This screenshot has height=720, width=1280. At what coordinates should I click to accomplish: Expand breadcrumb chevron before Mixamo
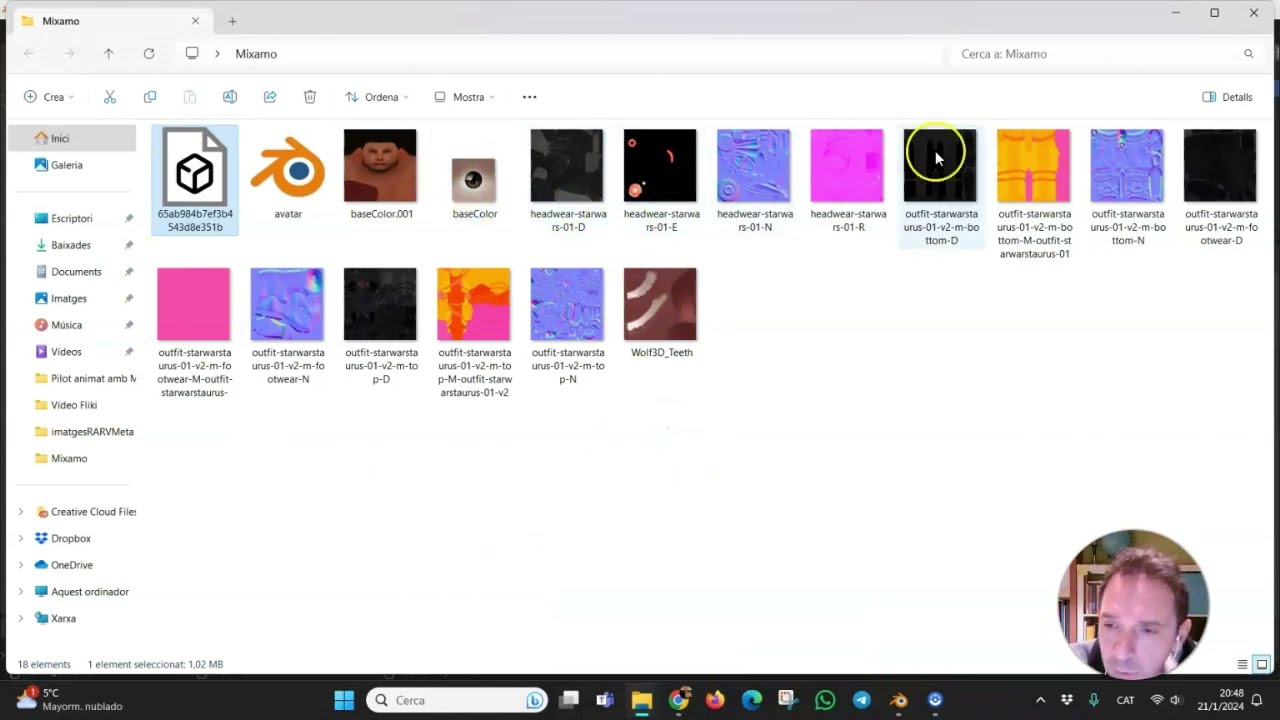217,54
